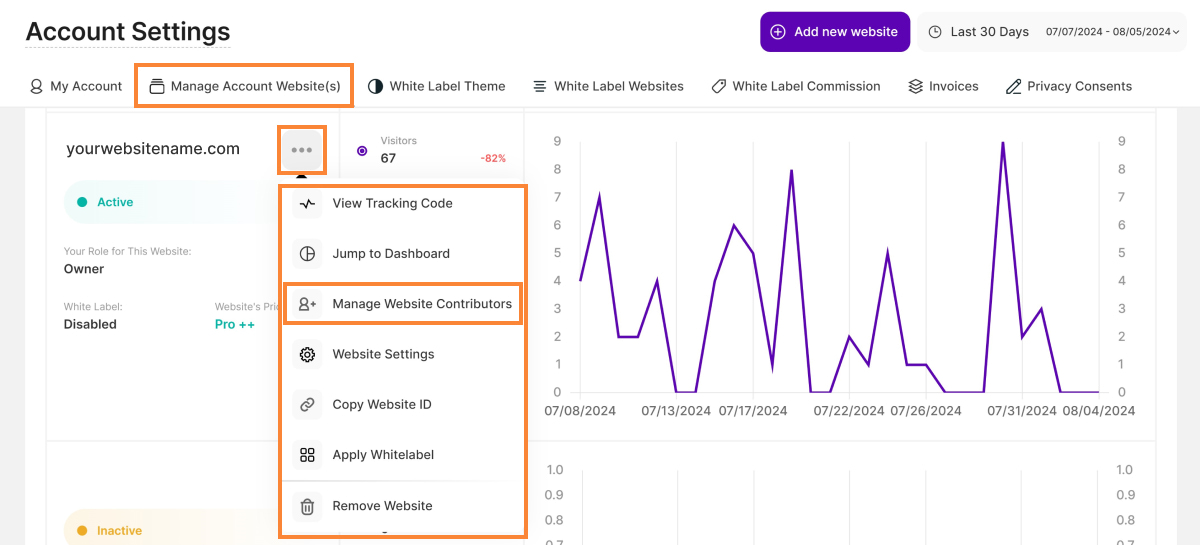Viewport: 1200px width, 545px height.
Task: Switch to the My Account tab
Action: tap(76, 86)
